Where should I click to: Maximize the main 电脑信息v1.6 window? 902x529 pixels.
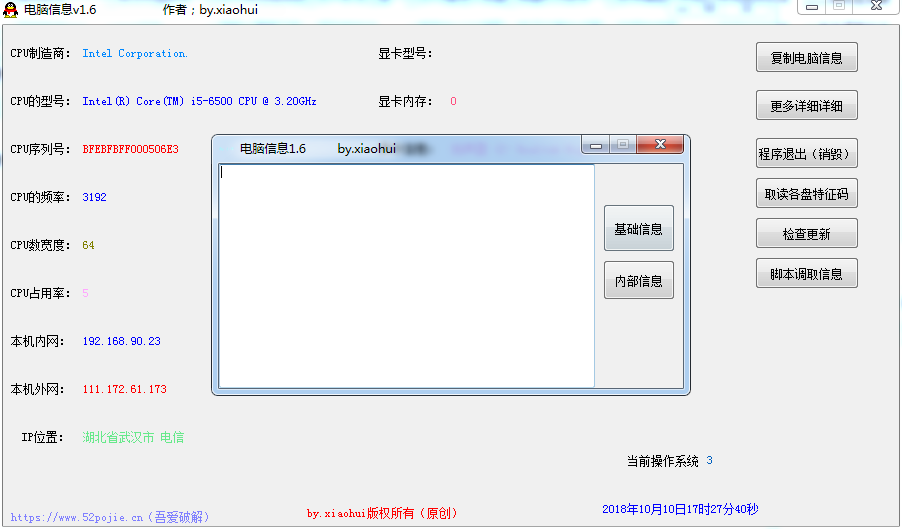839,6
